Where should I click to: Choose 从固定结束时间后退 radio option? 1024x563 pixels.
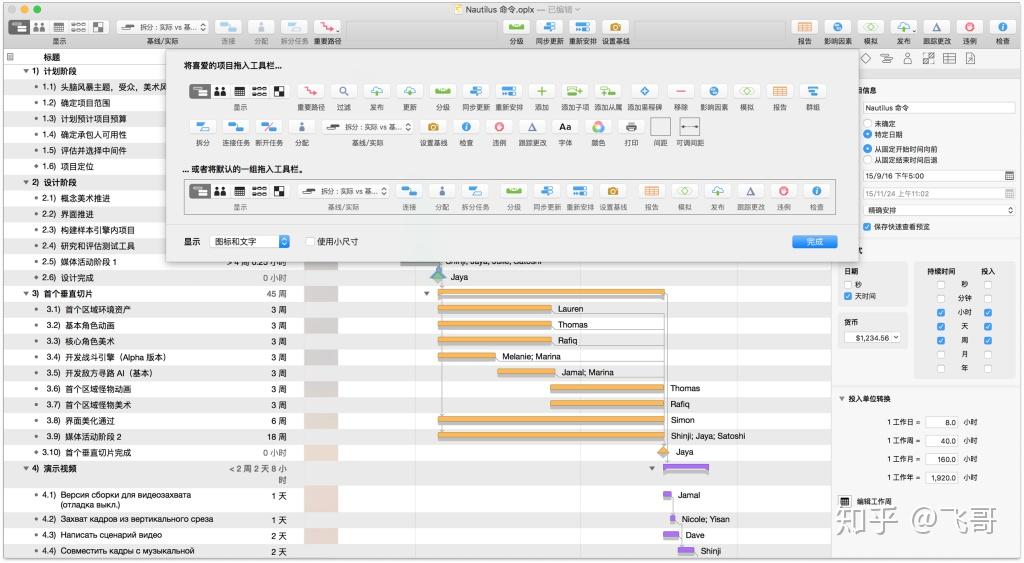pyautogui.click(x=867, y=159)
